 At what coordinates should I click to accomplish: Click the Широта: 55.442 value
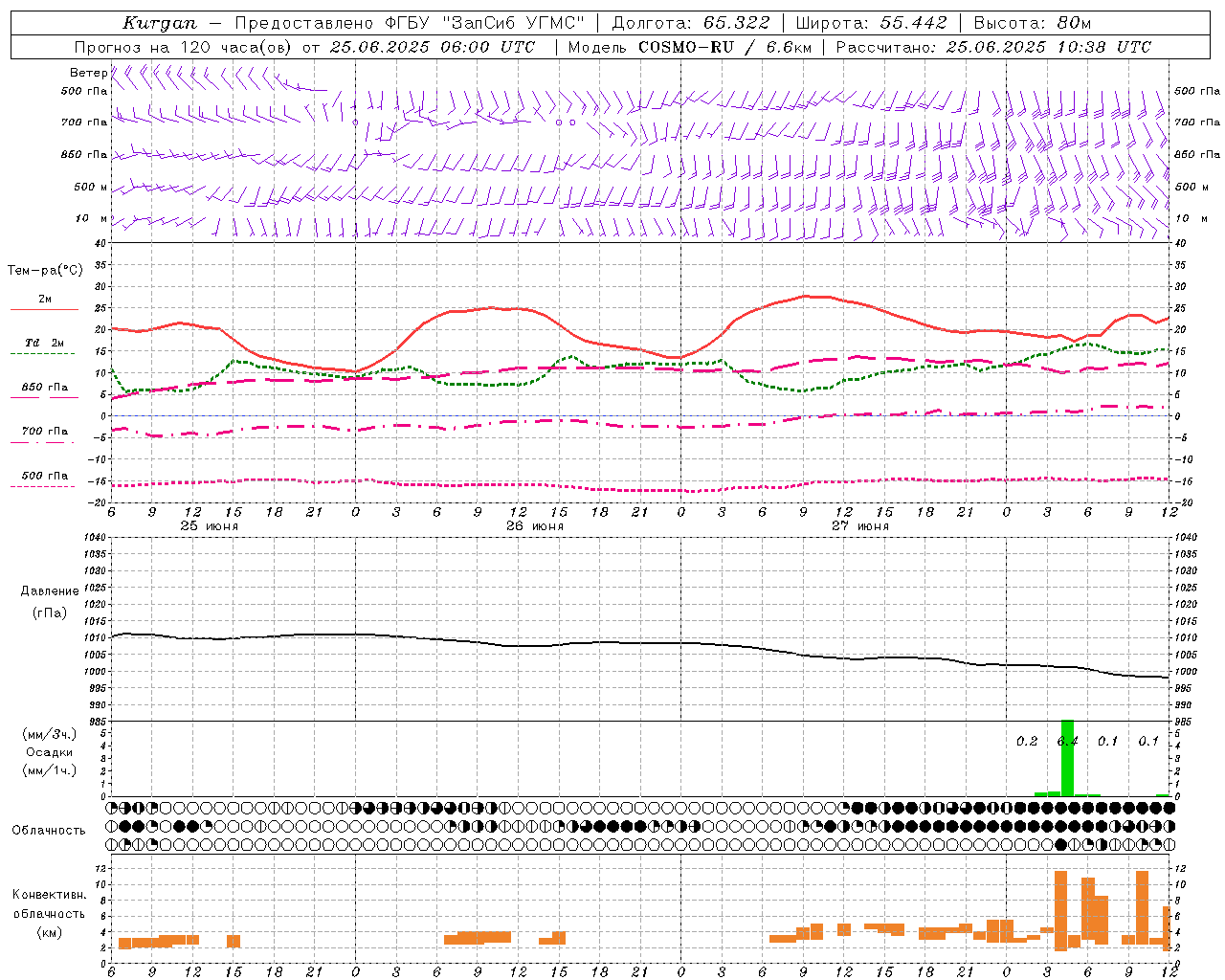point(872,23)
